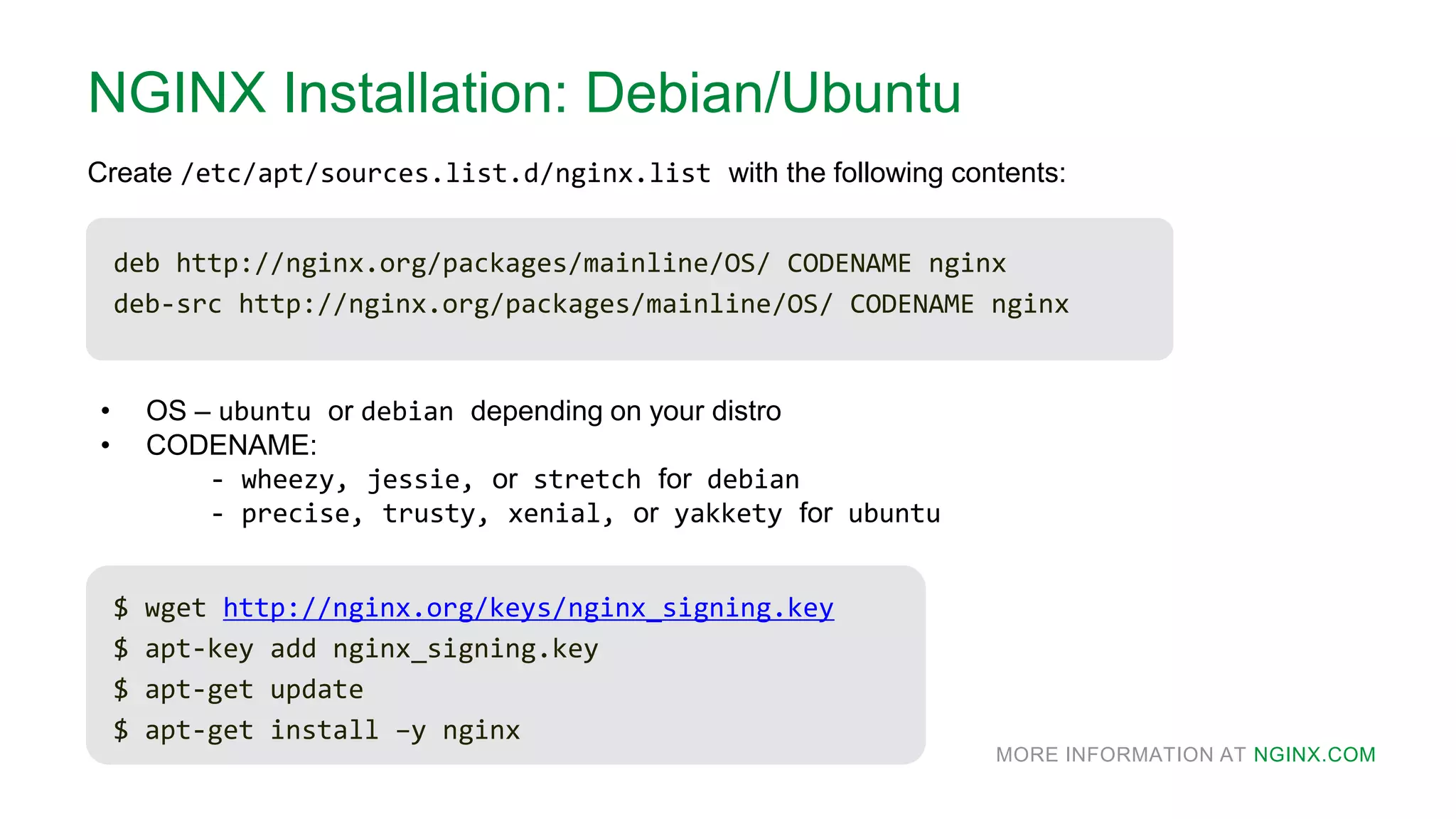Click 'MORE INFORMATION AT' footer text
Screen dimensions: 1456x819
pyautogui.click(x=1121, y=754)
